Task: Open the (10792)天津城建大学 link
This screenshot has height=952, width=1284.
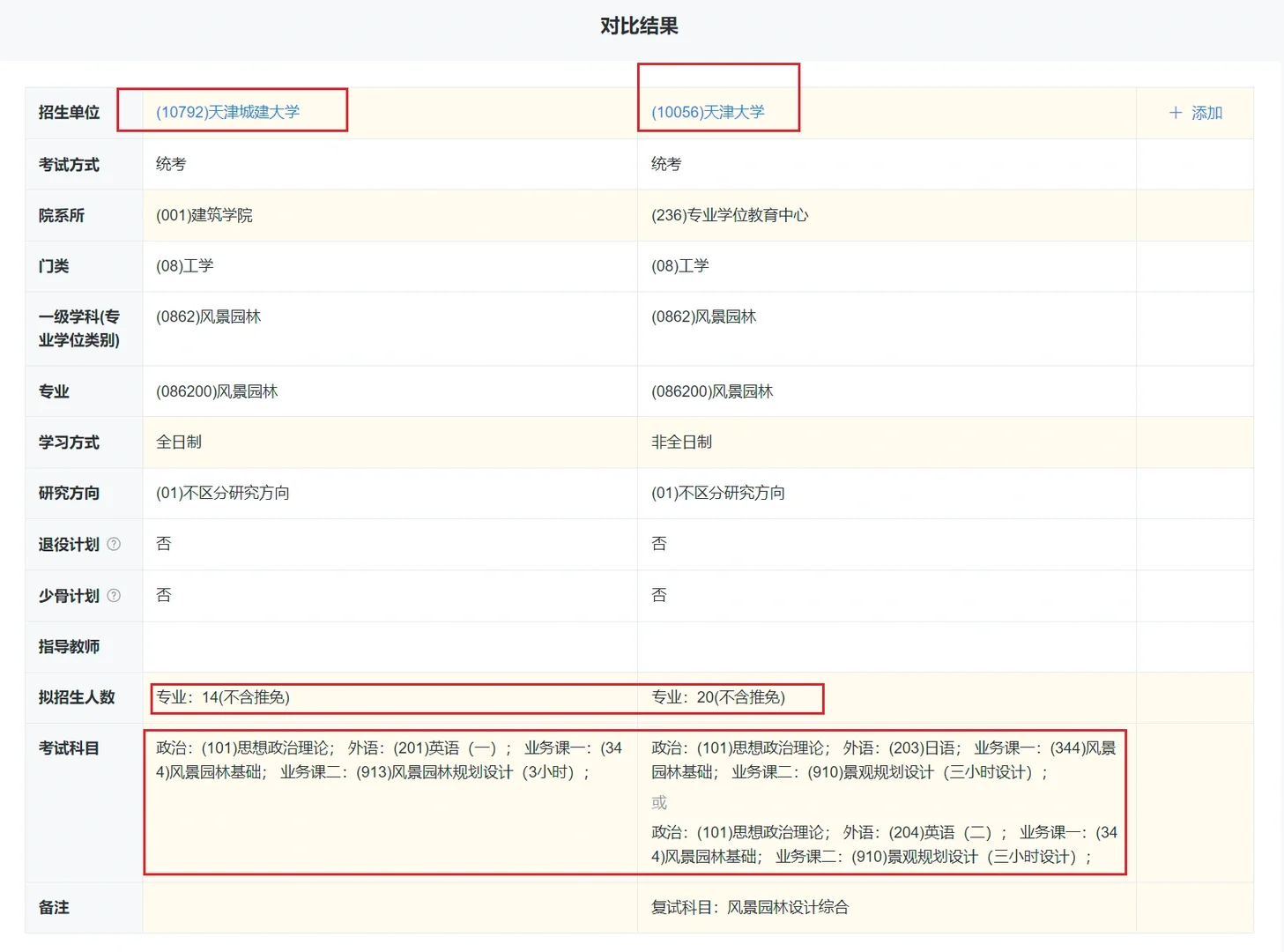Action: pyautogui.click(x=228, y=112)
